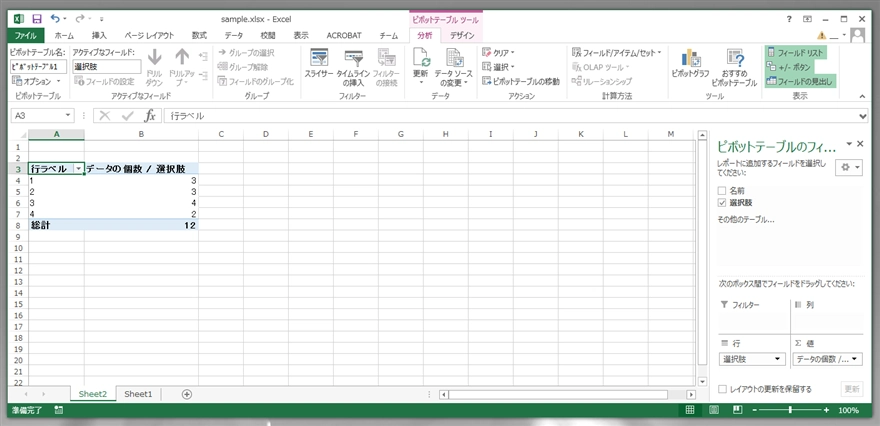Select the 総計 cell

tap(56, 225)
